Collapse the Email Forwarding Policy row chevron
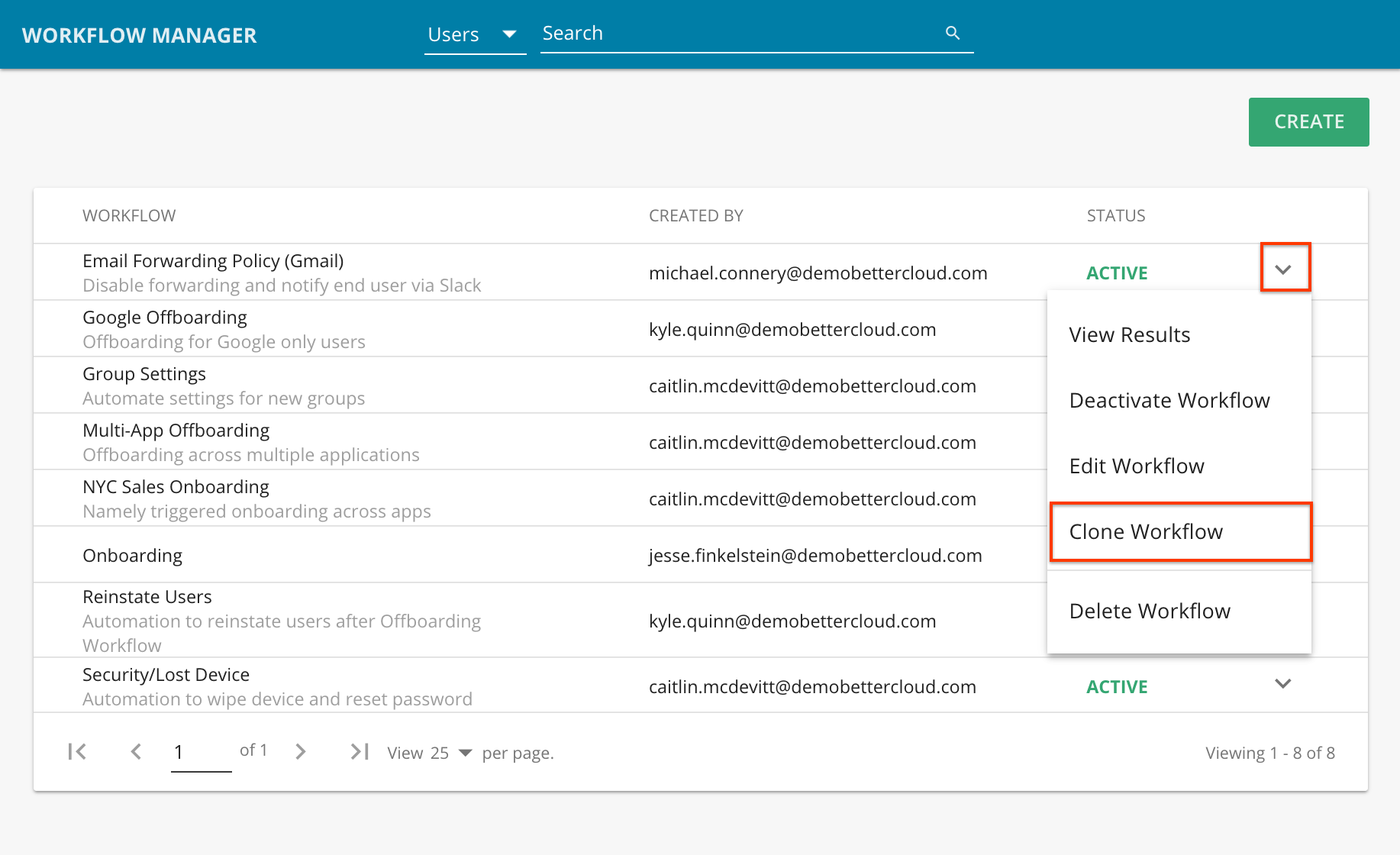 [1284, 269]
